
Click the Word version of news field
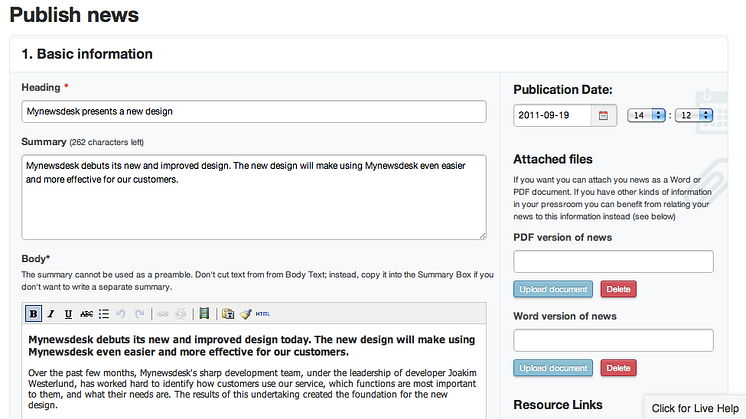pos(613,341)
